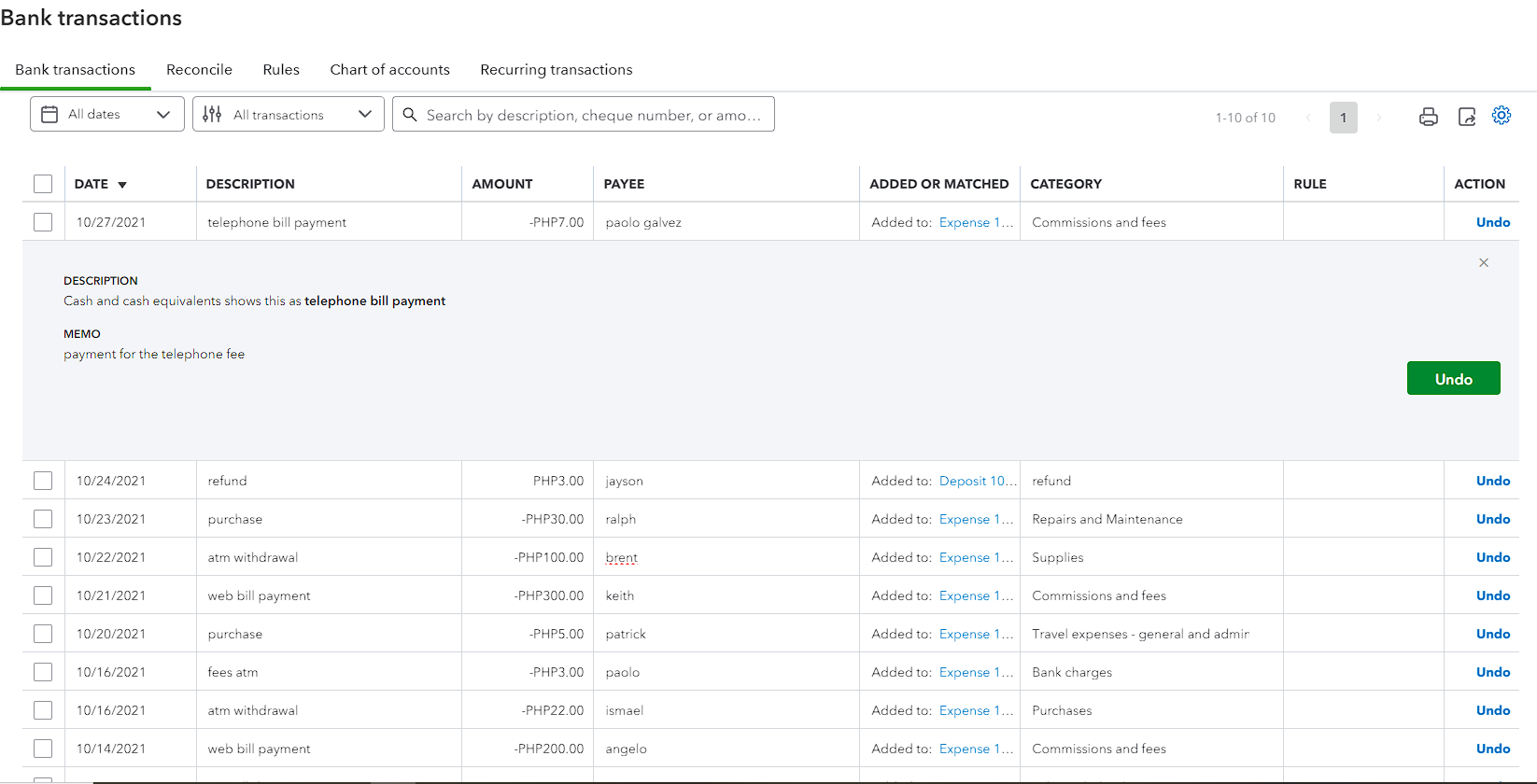The height and width of the screenshot is (784, 1537).
Task: Sort by the DATE column arrow
Action: [x=122, y=185]
